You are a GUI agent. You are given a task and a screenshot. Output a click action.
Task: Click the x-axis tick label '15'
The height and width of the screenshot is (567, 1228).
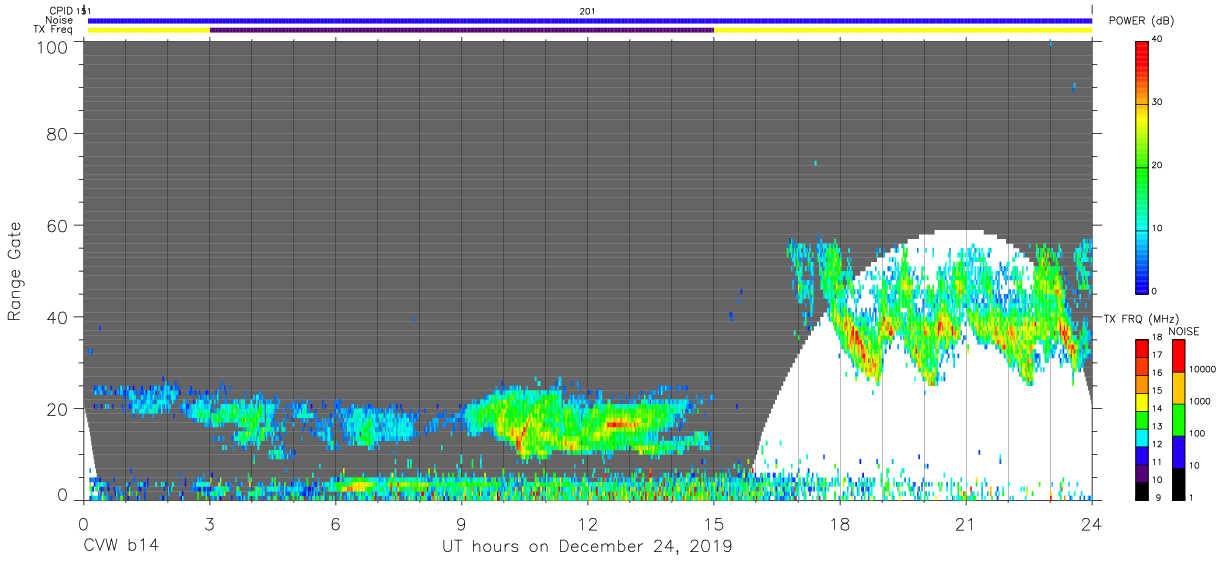714,523
